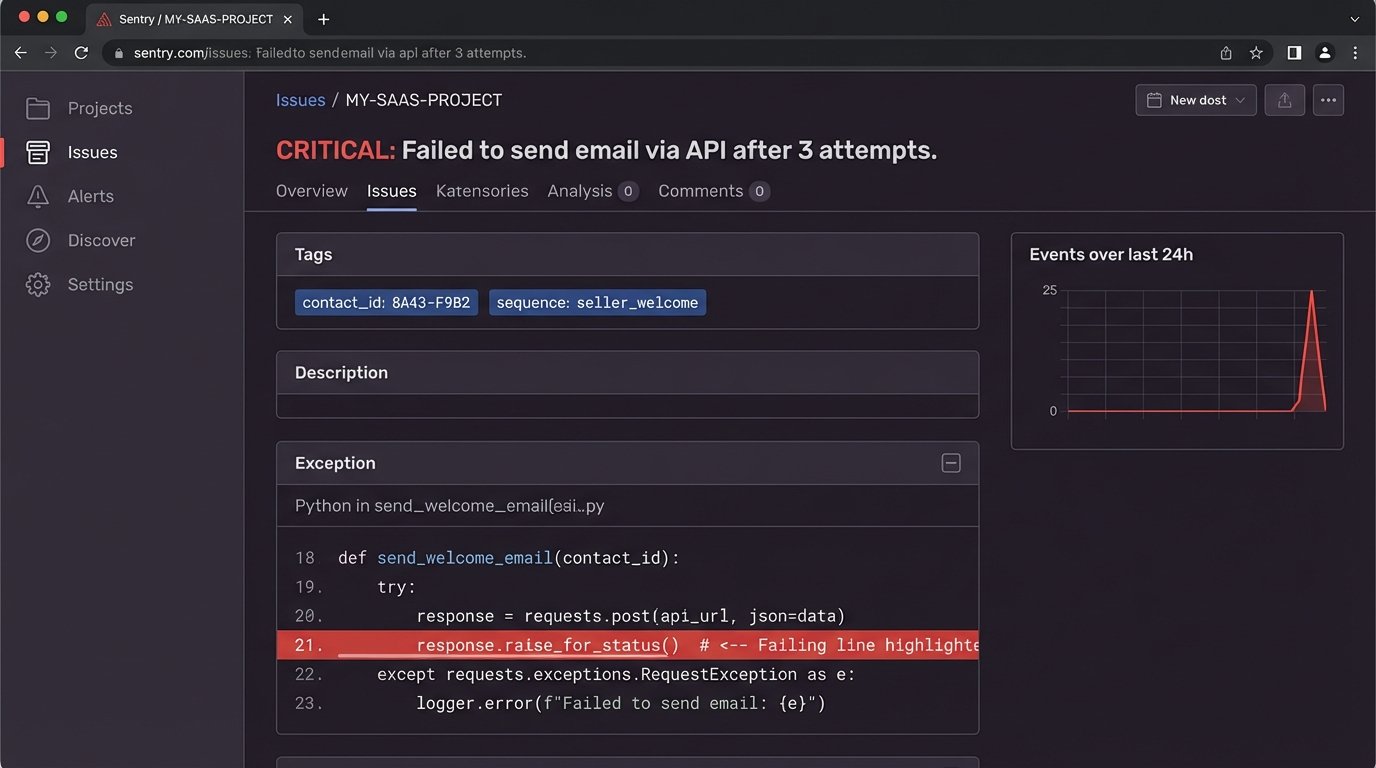Select the sequence: seller_welcome tag
This screenshot has height=768, width=1376.
(597, 303)
